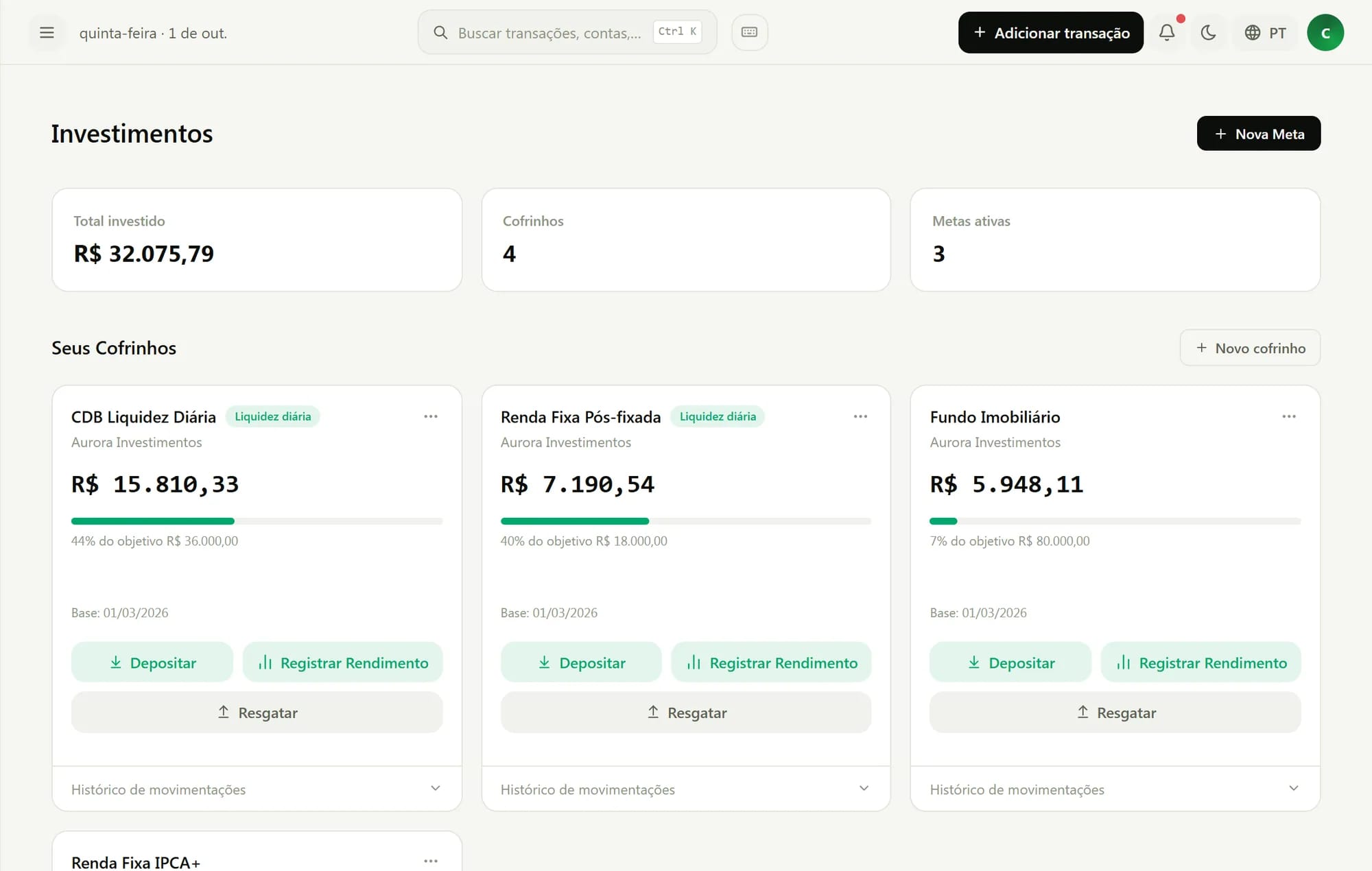Open options menu for Renda Fixa Pós-fixada
Screen dimensions: 1372x871
[x=860, y=416]
